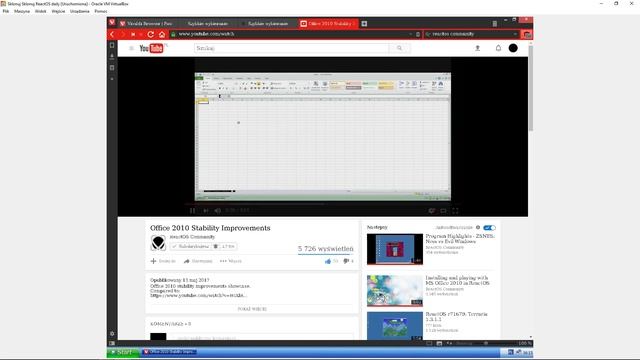The image size is (640, 360).
Task: Add a web panel in sidebar
Action: [x=112, y=79]
